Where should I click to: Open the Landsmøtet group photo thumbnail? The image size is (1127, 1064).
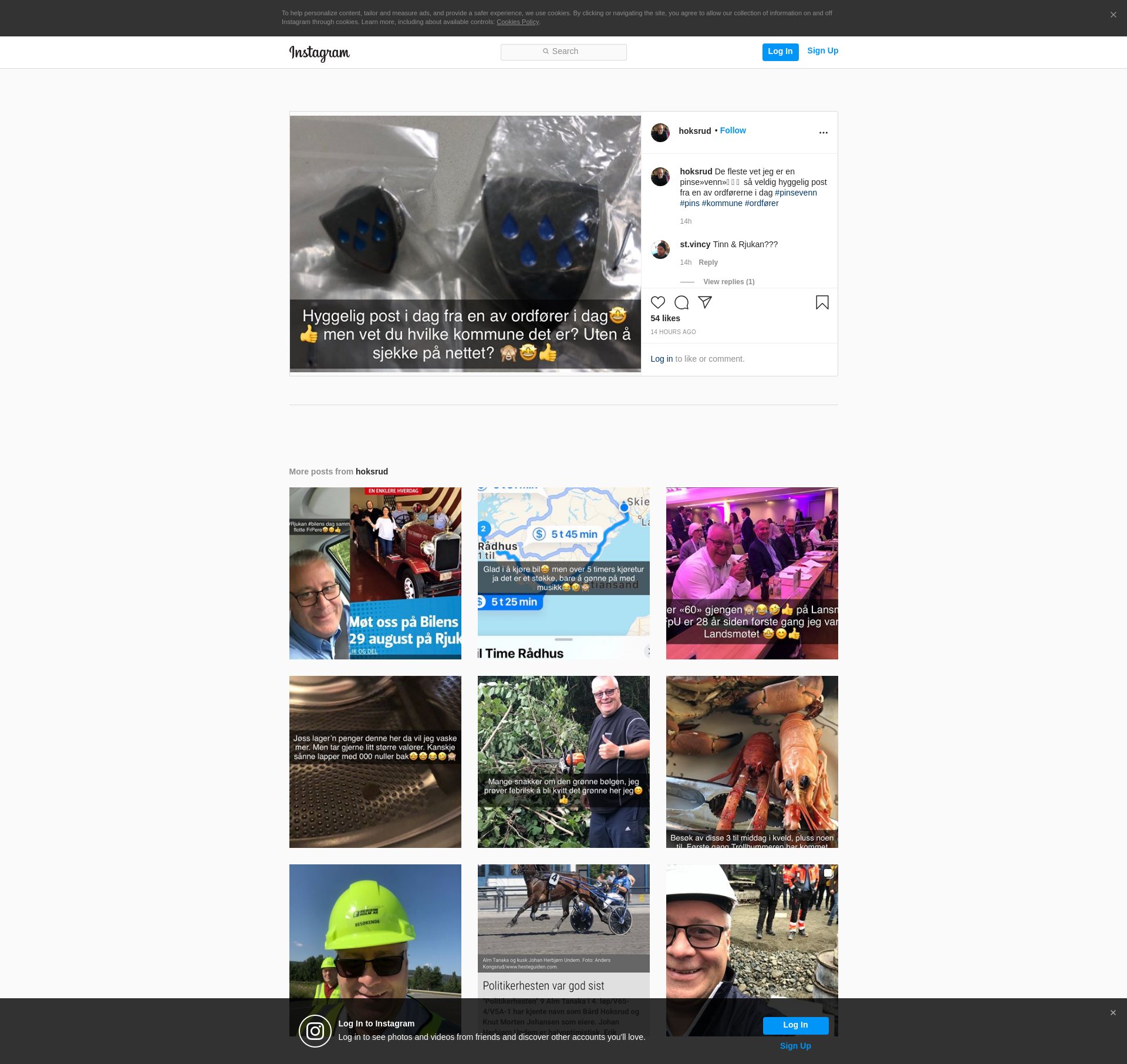(x=752, y=573)
